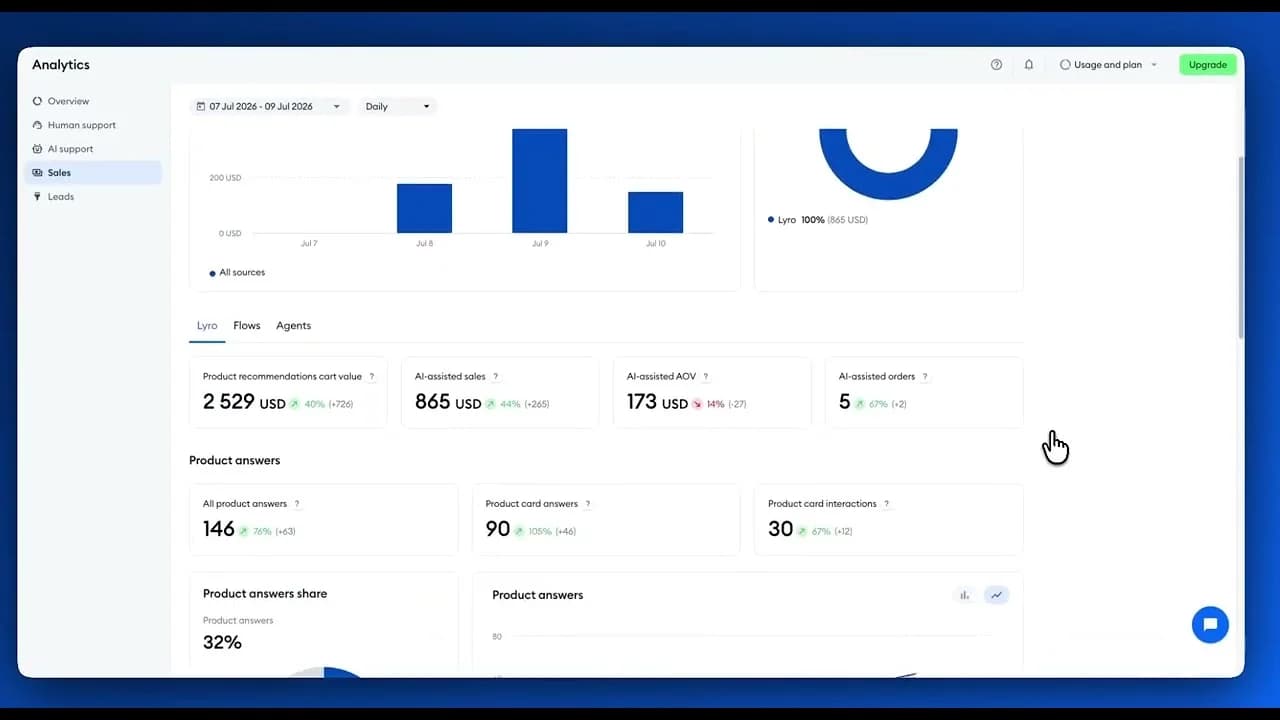Click help icon next to AI-assisted sales
Screen dimensions: 1280x720
coord(495,377)
